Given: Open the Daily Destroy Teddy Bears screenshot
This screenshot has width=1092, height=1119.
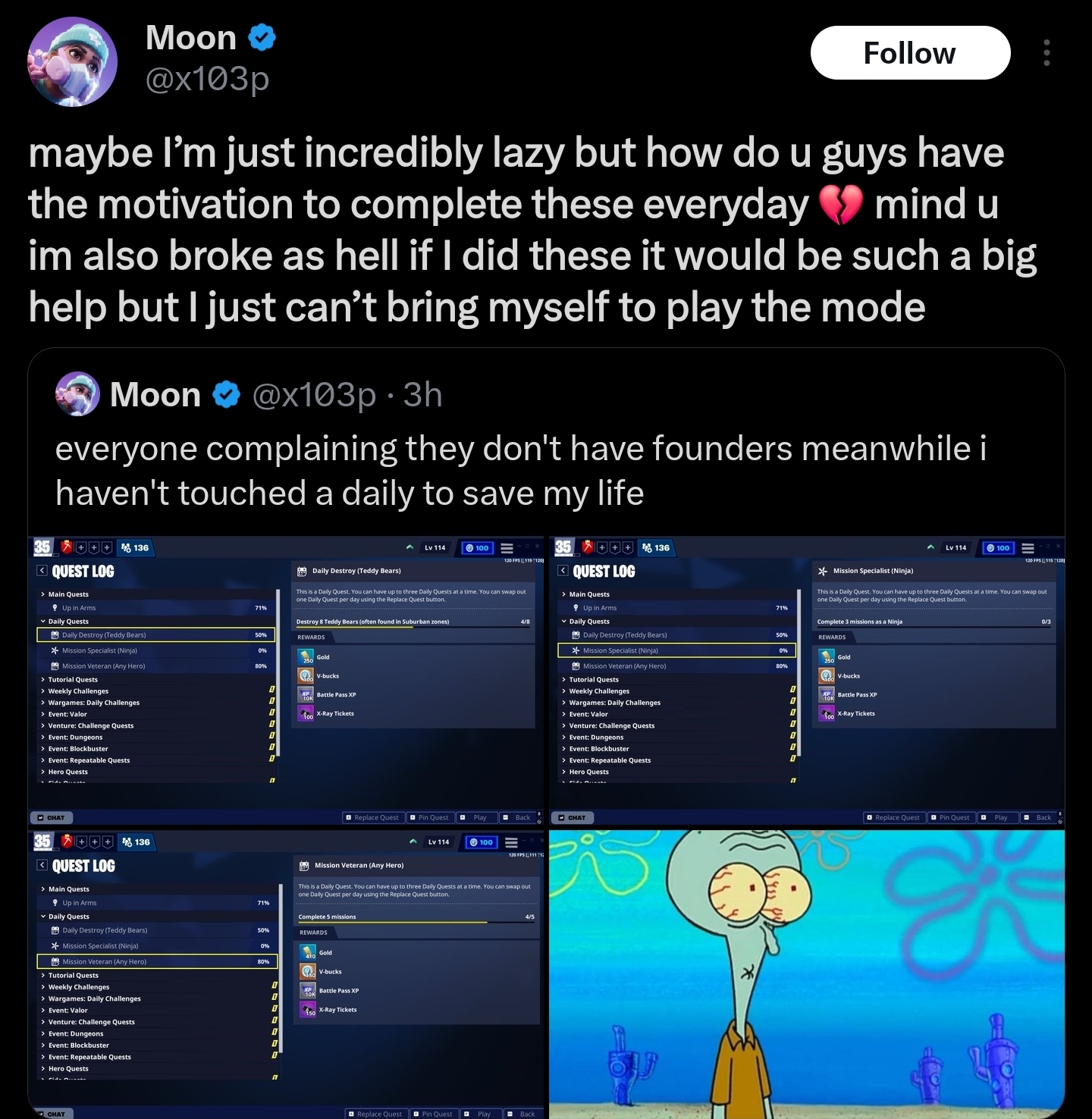Looking at the screenshot, I should point(286,681).
